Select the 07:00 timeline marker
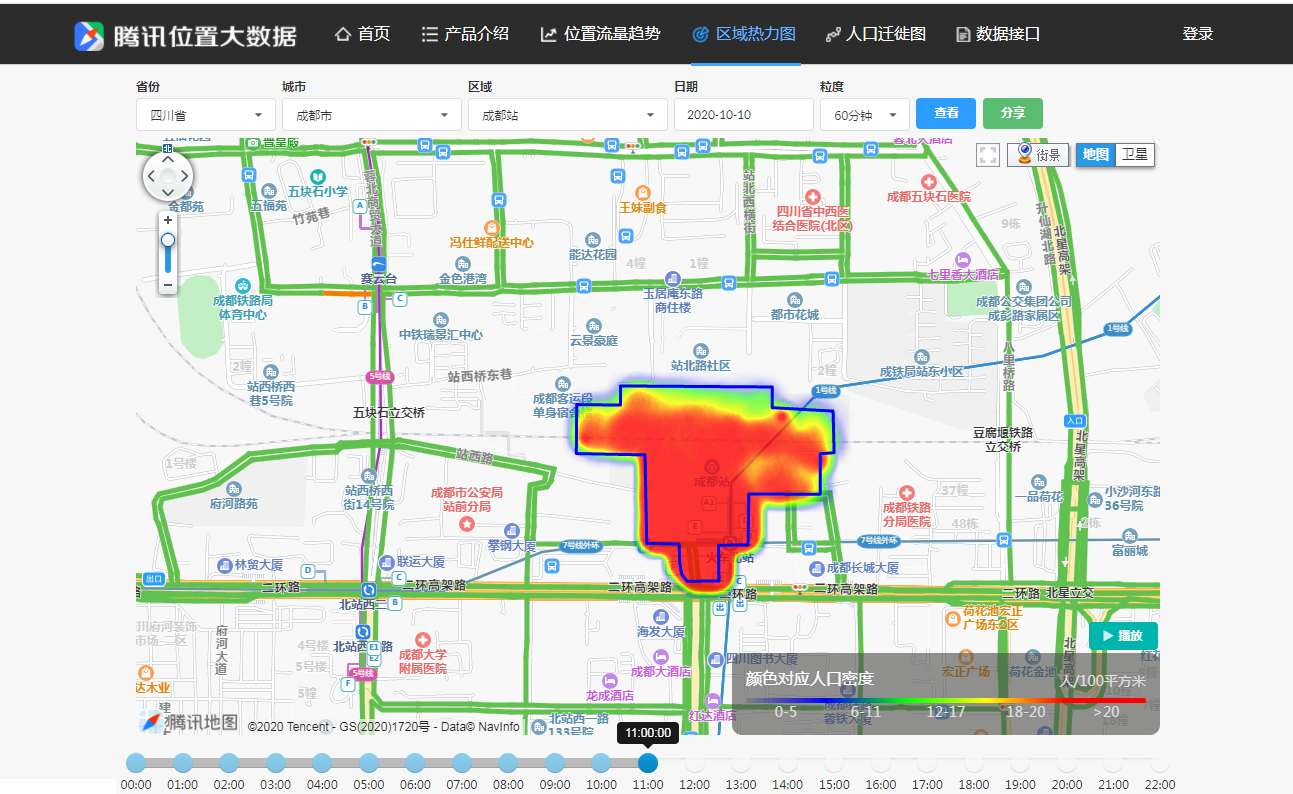 pyautogui.click(x=462, y=763)
